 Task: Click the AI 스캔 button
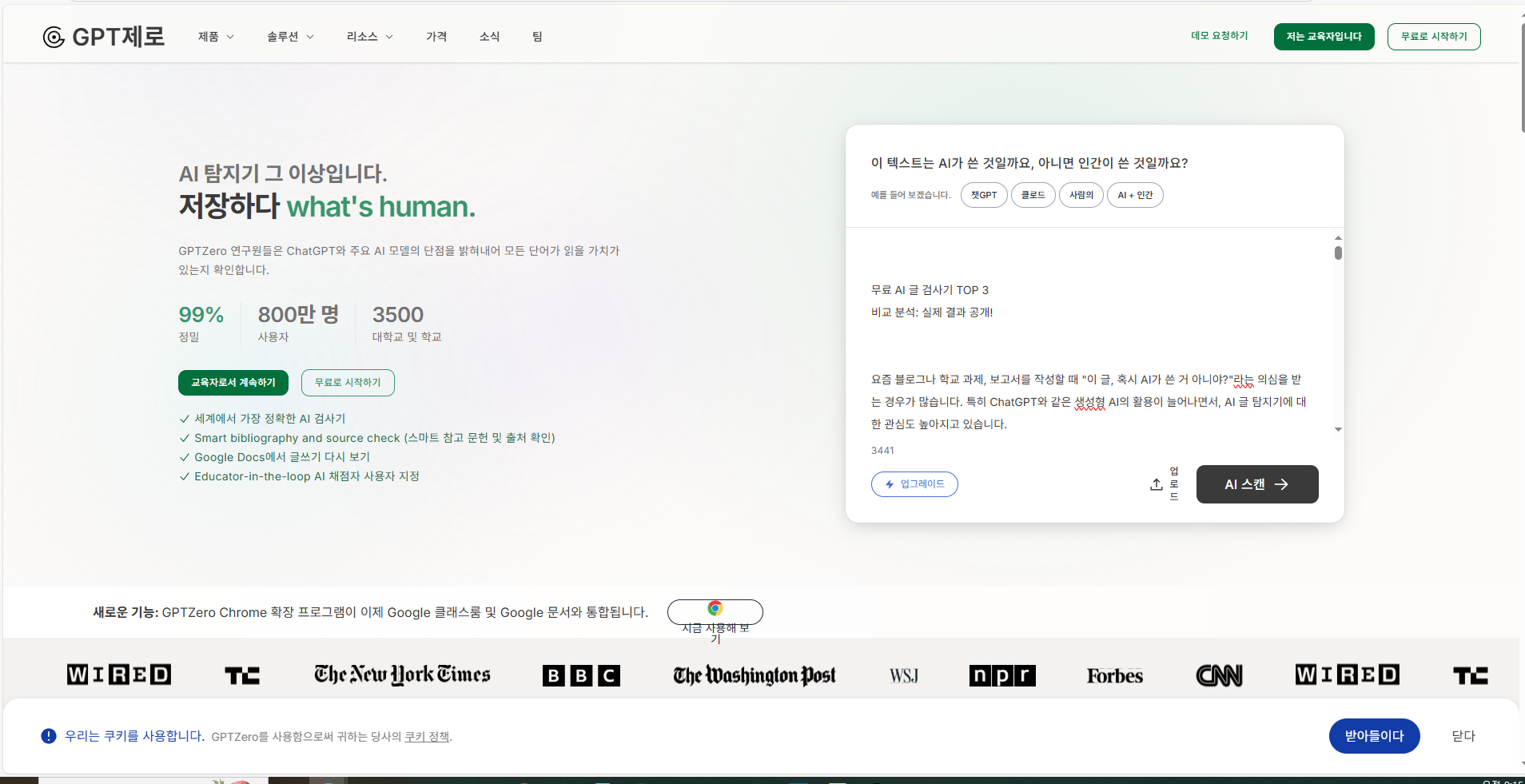click(1257, 484)
